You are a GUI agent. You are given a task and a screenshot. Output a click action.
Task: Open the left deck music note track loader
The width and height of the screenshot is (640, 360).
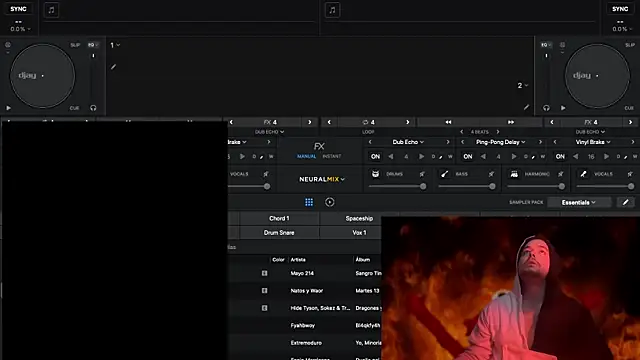tap(51, 10)
